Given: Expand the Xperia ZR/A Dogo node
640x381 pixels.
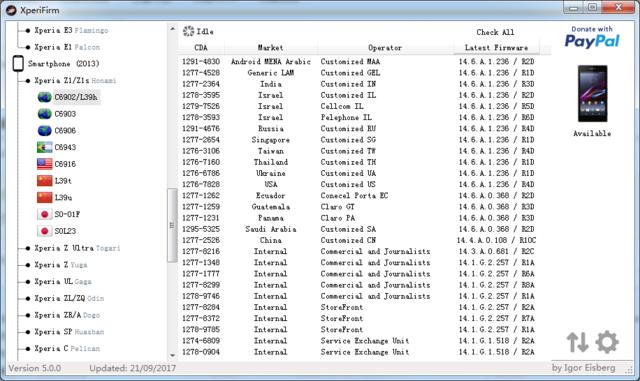Looking at the screenshot, I should click(x=67, y=315).
